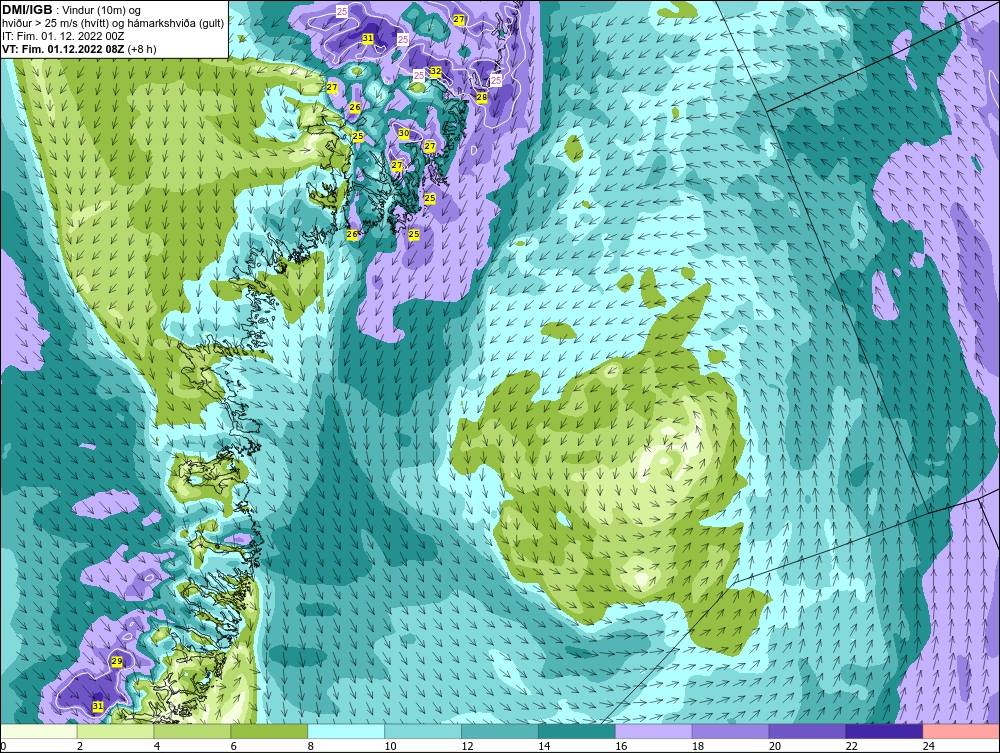The image size is (1000, 753).
Task: Choose the 10–12 m/s light teal legend swatch
Action: point(423,731)
